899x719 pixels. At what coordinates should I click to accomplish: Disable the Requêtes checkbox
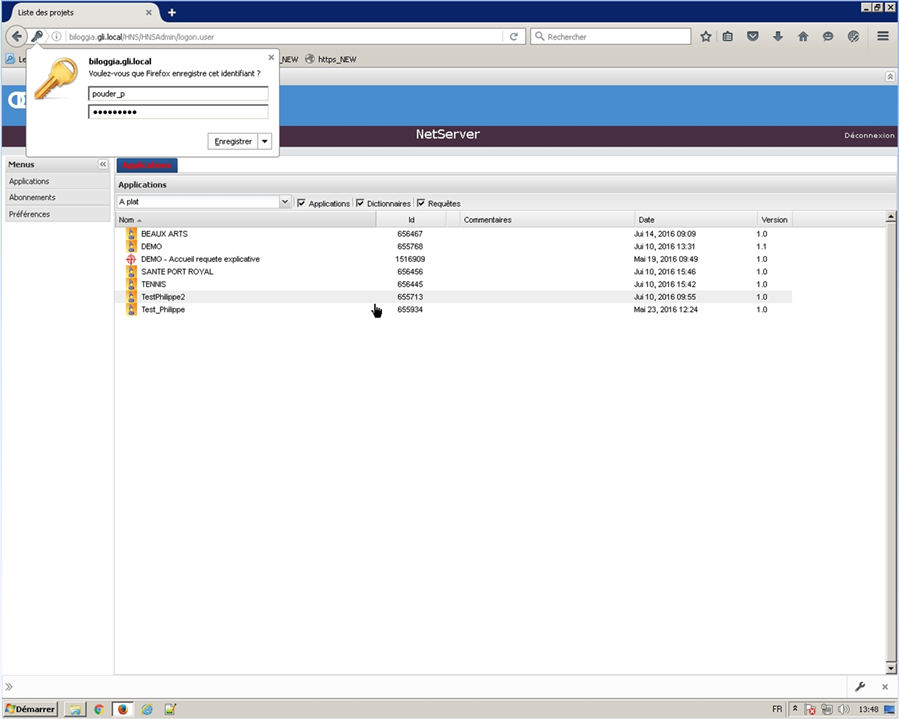(x=421, y=203)
